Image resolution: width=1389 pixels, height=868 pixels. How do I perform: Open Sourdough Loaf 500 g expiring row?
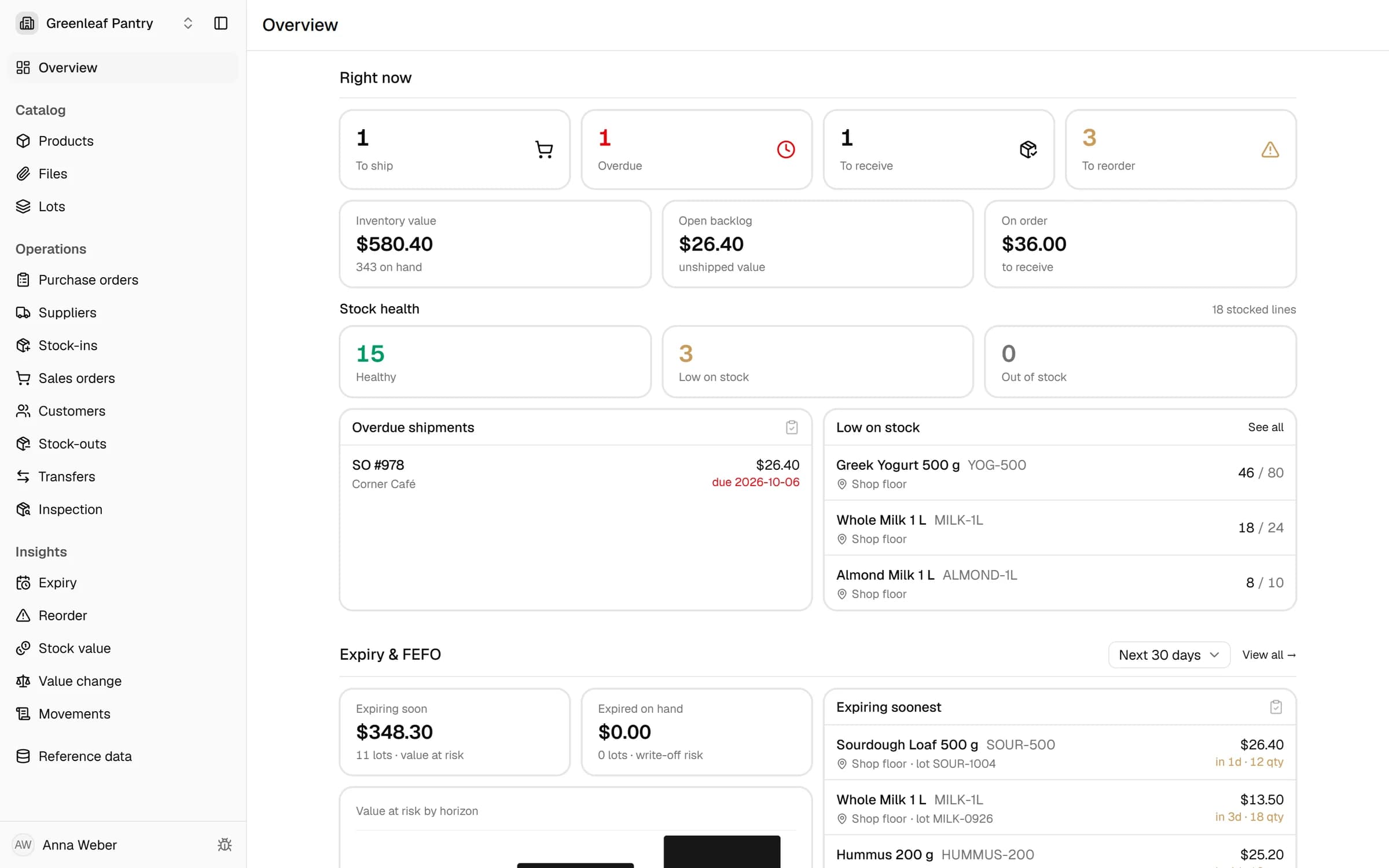[1059, 752]
